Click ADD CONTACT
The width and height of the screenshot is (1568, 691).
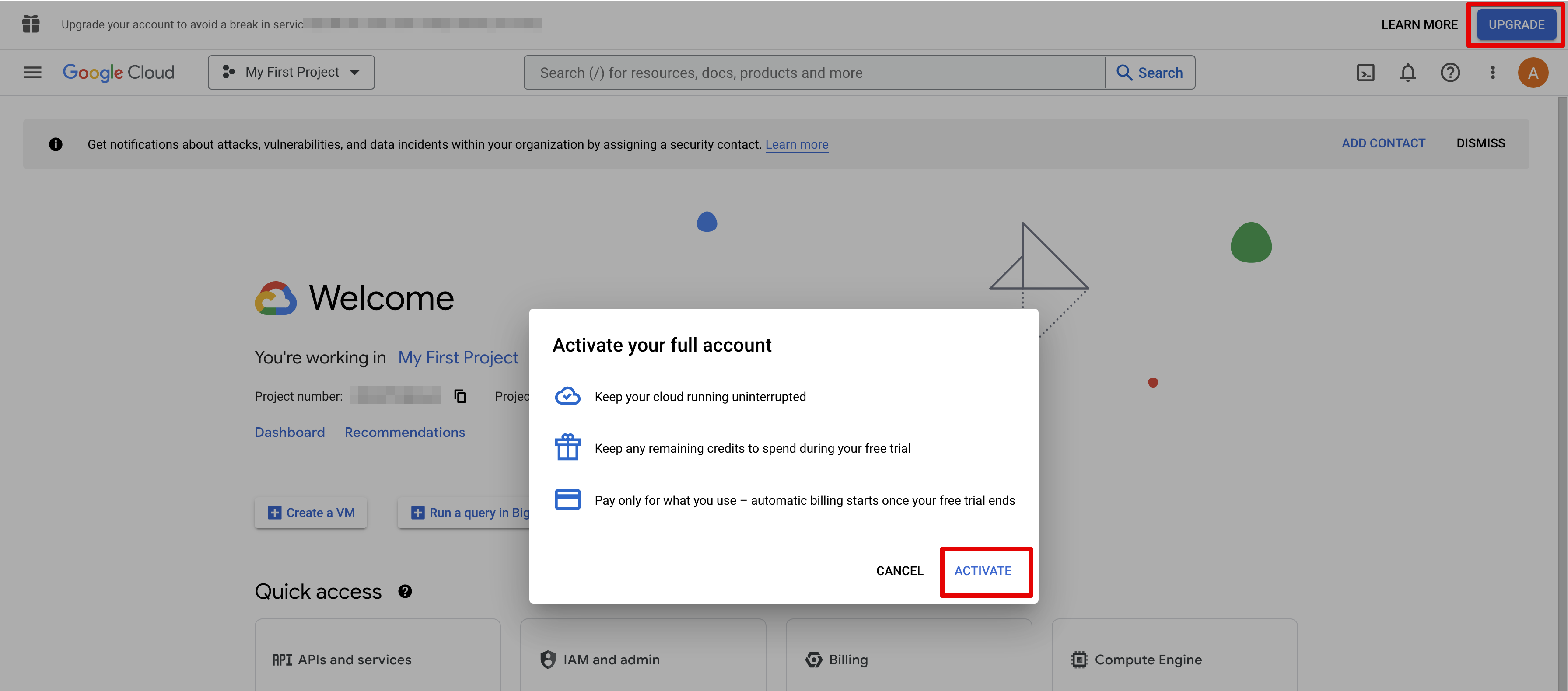1383,143
